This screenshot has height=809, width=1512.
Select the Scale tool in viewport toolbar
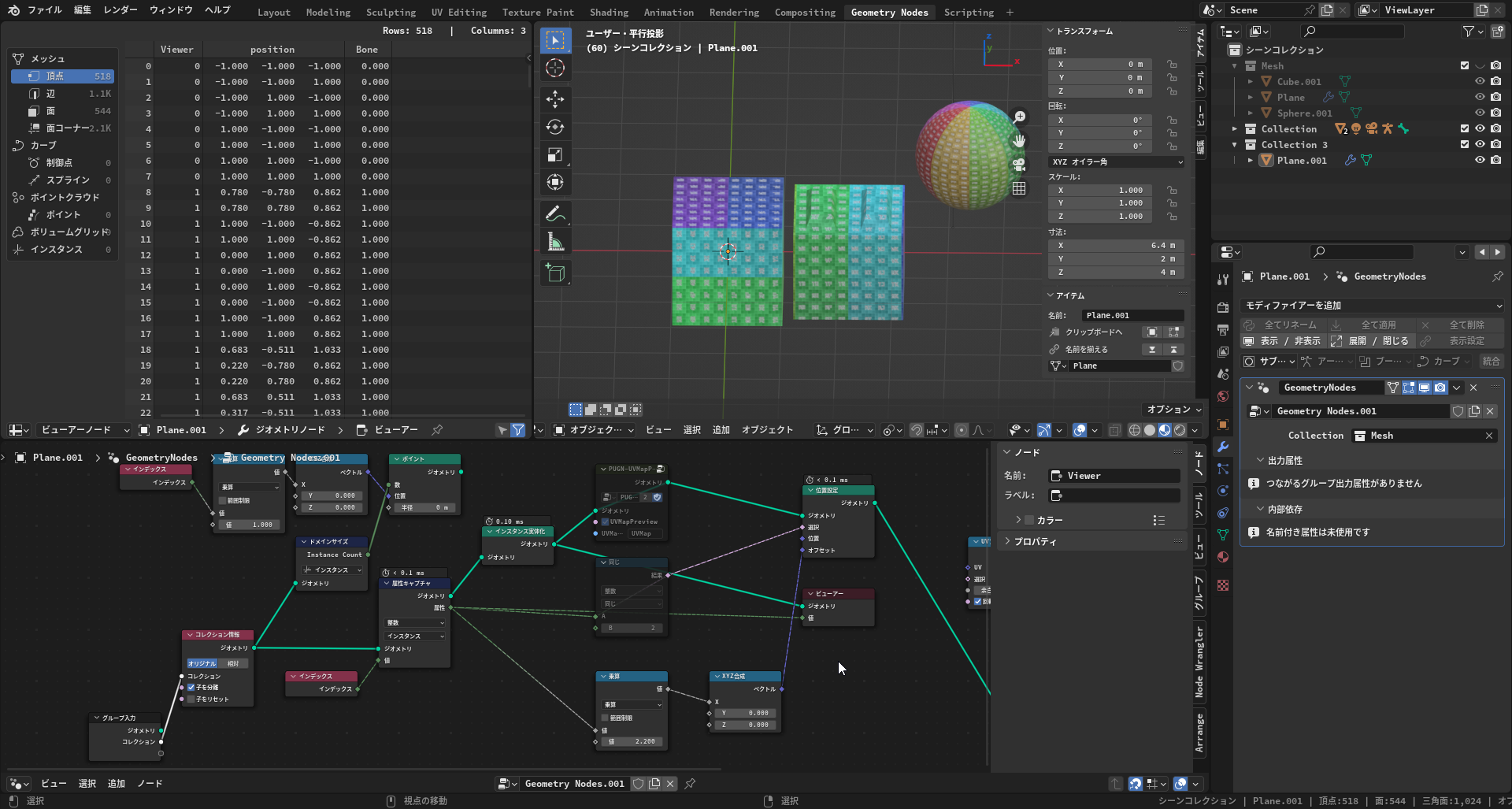click(555, 155)
